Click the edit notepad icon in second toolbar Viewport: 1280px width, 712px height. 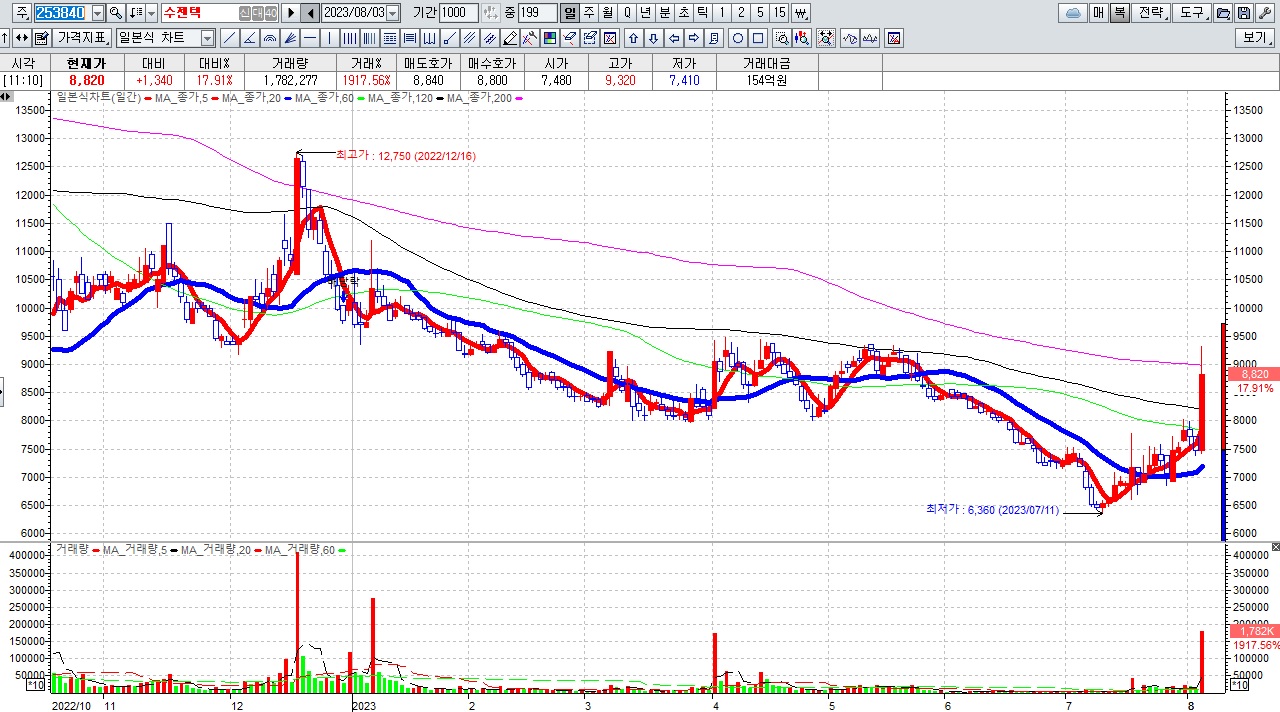point(41,38)
